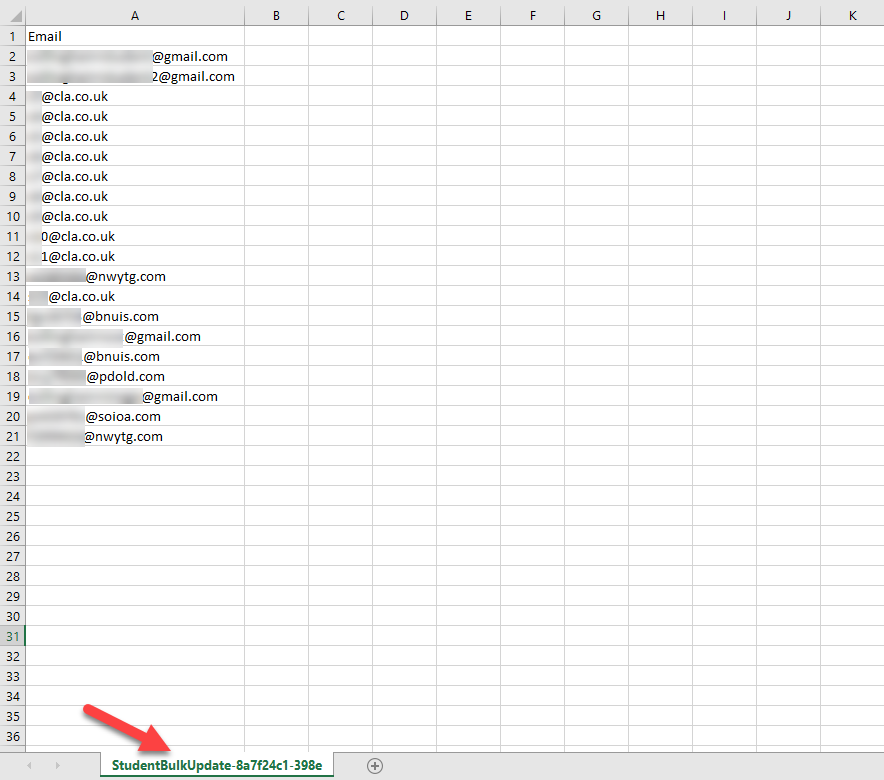Open the StudentBulkUpdate-8a7f24c1-398e sheet tab
This screenshot has height=780, width=884.
(217, 766)
